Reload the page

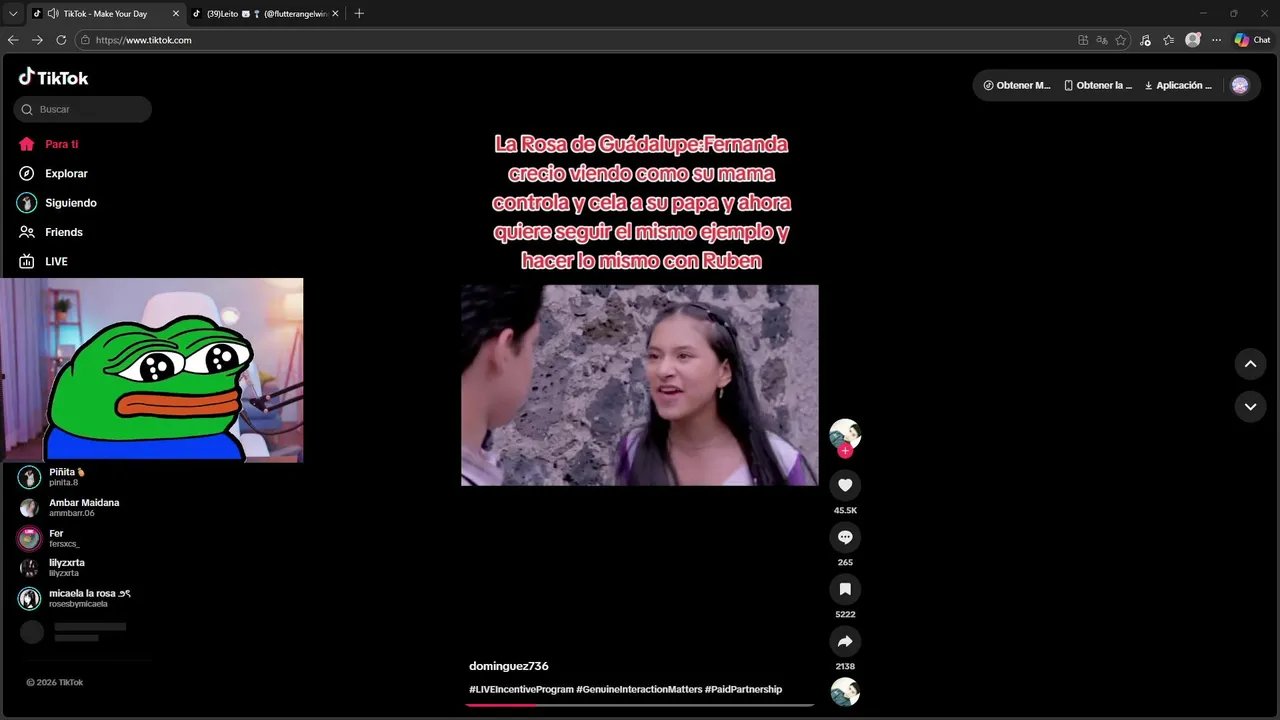(61, 40)
